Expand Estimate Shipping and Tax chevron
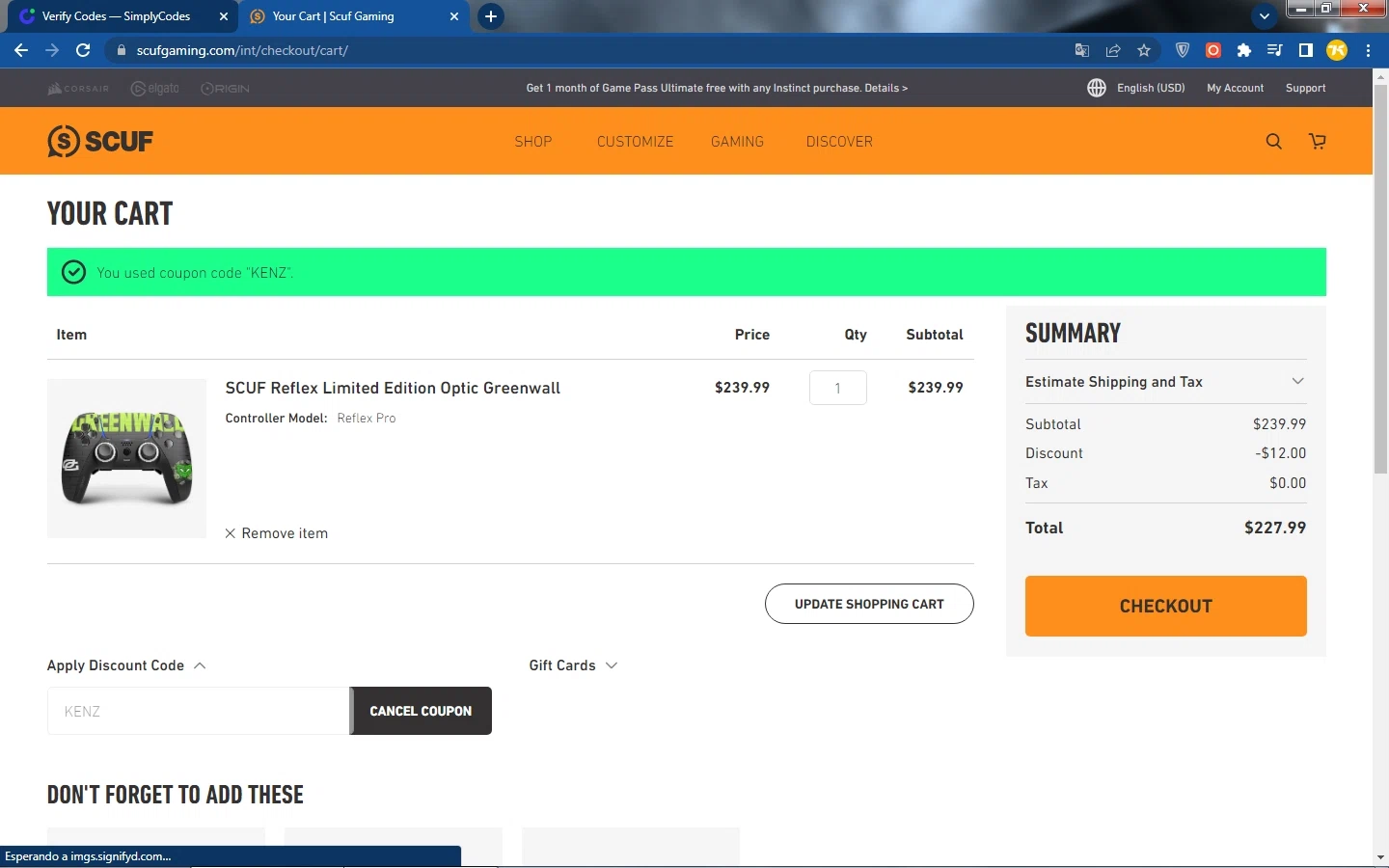1389x868 pixels. coord(1298,381)
